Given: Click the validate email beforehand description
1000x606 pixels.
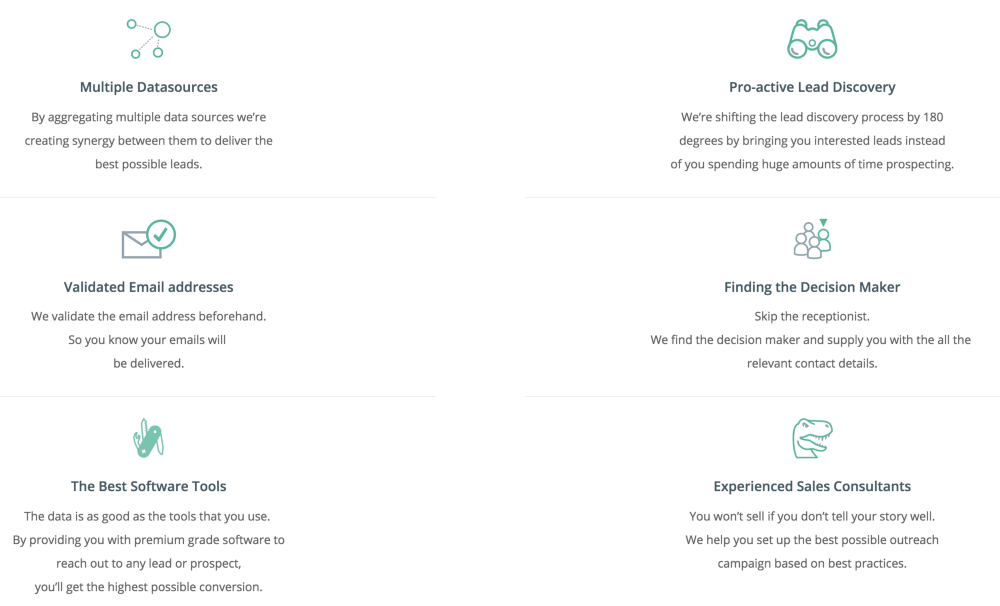Looking at the screenshot, I should [x=149, y=339].
